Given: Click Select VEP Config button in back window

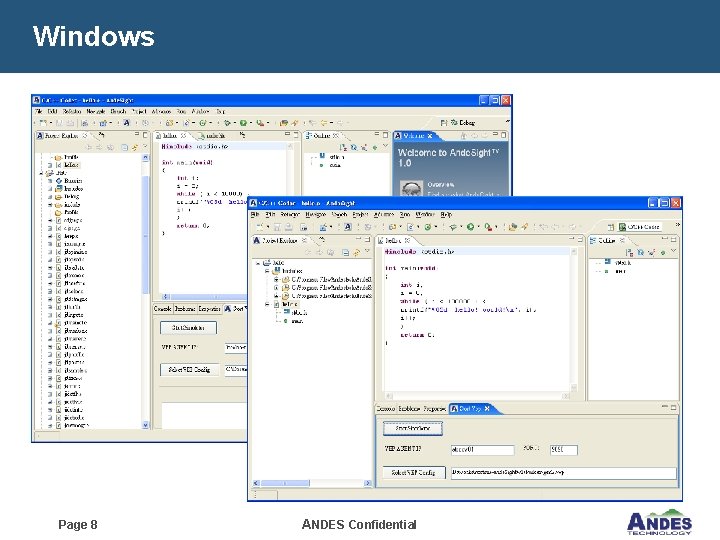Looking at the screenshot, I should [188, 370].
